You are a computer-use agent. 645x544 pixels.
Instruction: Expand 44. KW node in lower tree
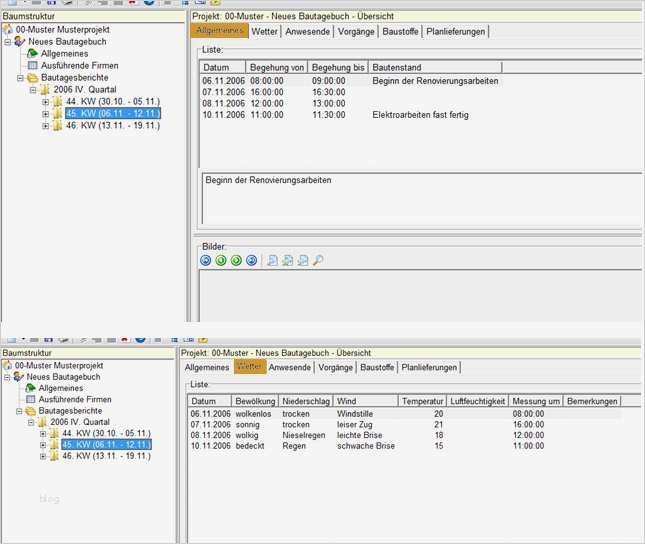[43, 433]
